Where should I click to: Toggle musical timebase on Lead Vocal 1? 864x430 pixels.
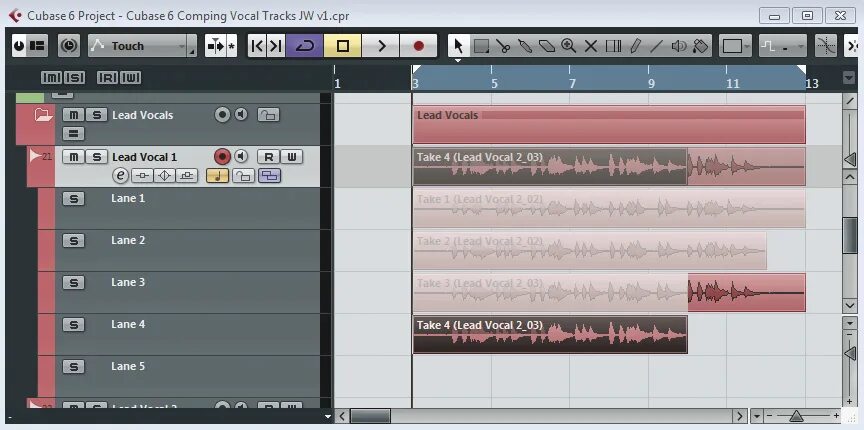pyautogui.click(x=217, y=175)
